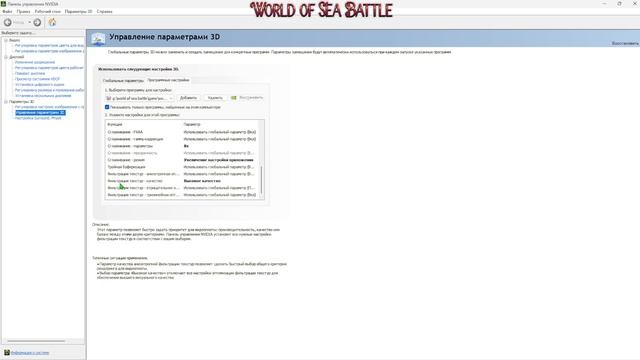Click the 3D settings page header icon
Image resolution: width=640 pixels, height=360 pixels.
click(98, 39)
